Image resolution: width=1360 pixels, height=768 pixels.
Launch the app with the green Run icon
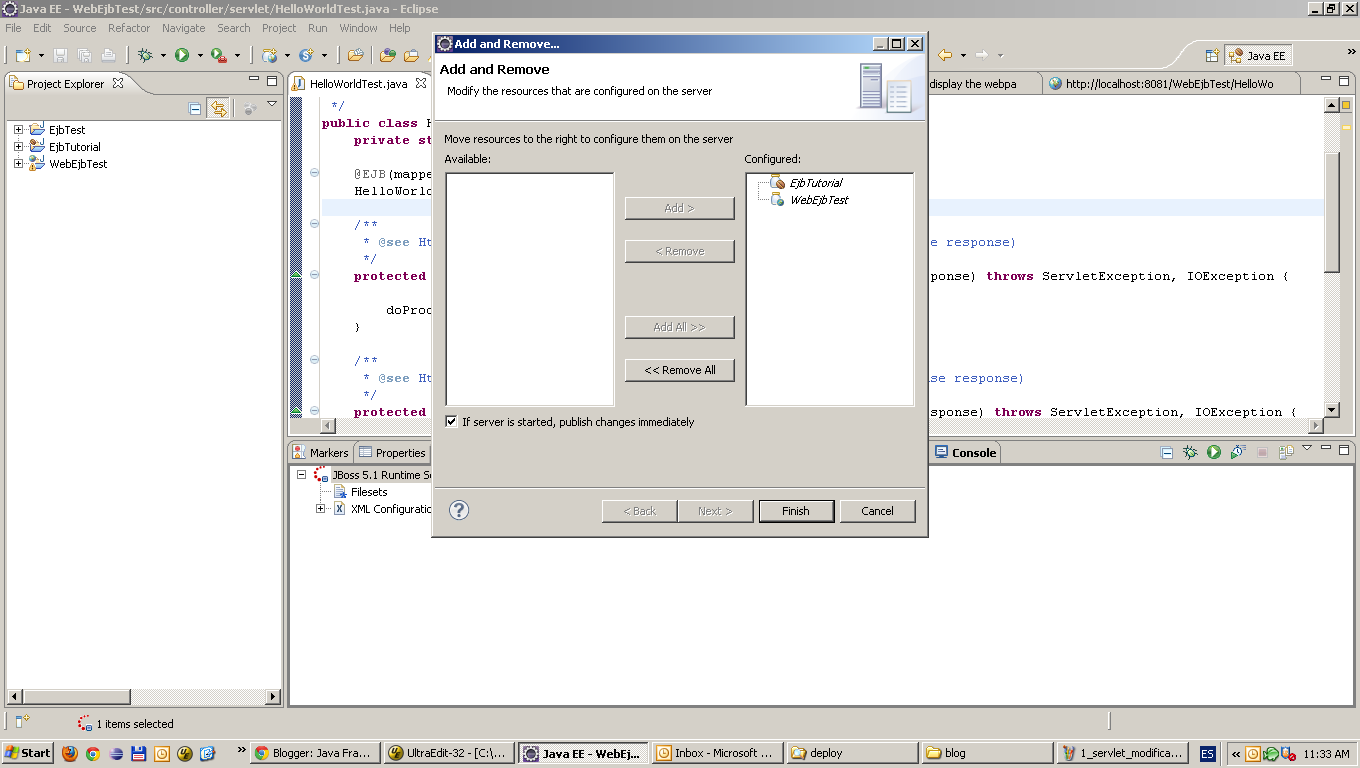(x=182, y=55)
